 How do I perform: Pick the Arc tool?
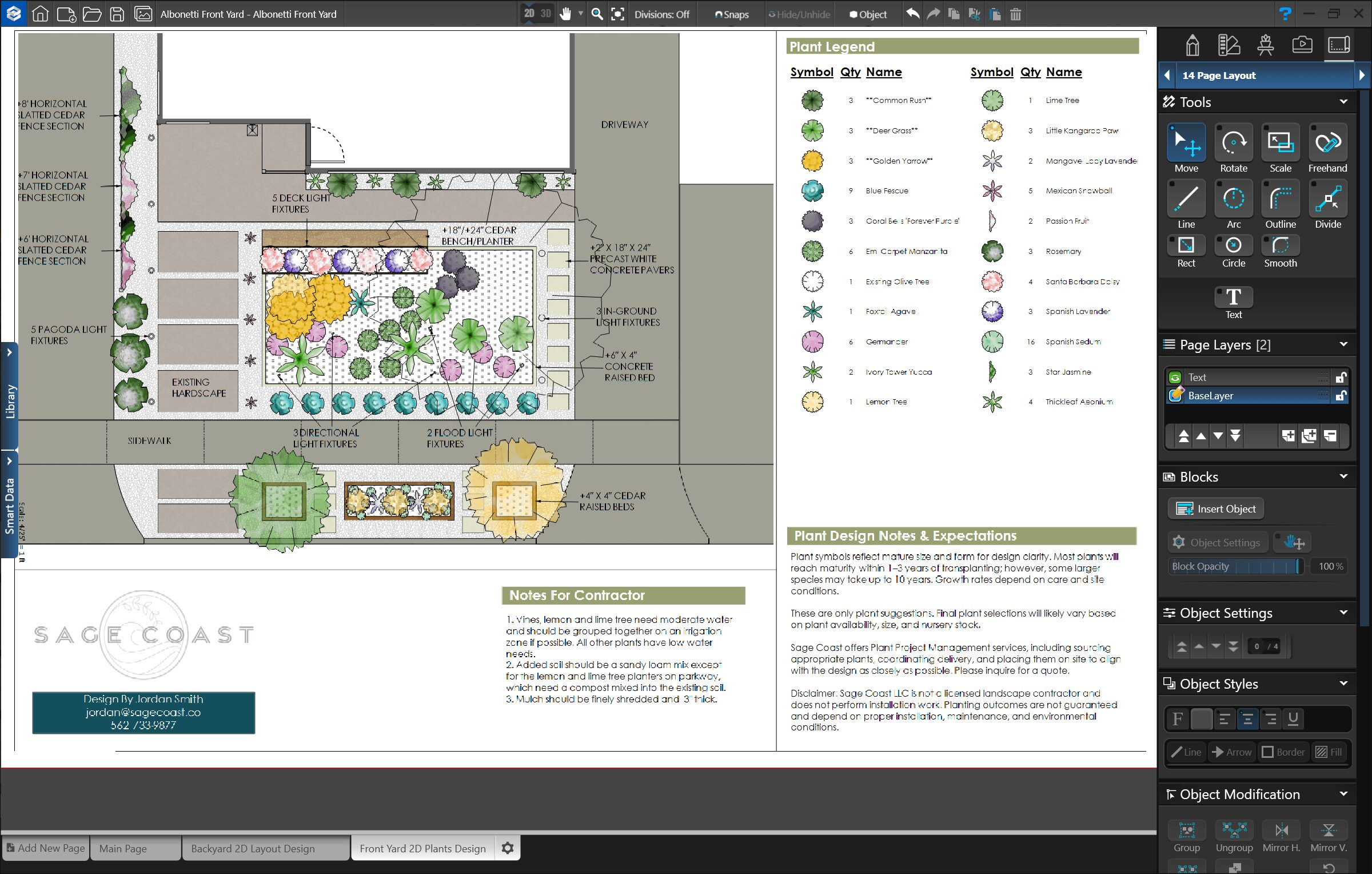tap(1234, 204)
